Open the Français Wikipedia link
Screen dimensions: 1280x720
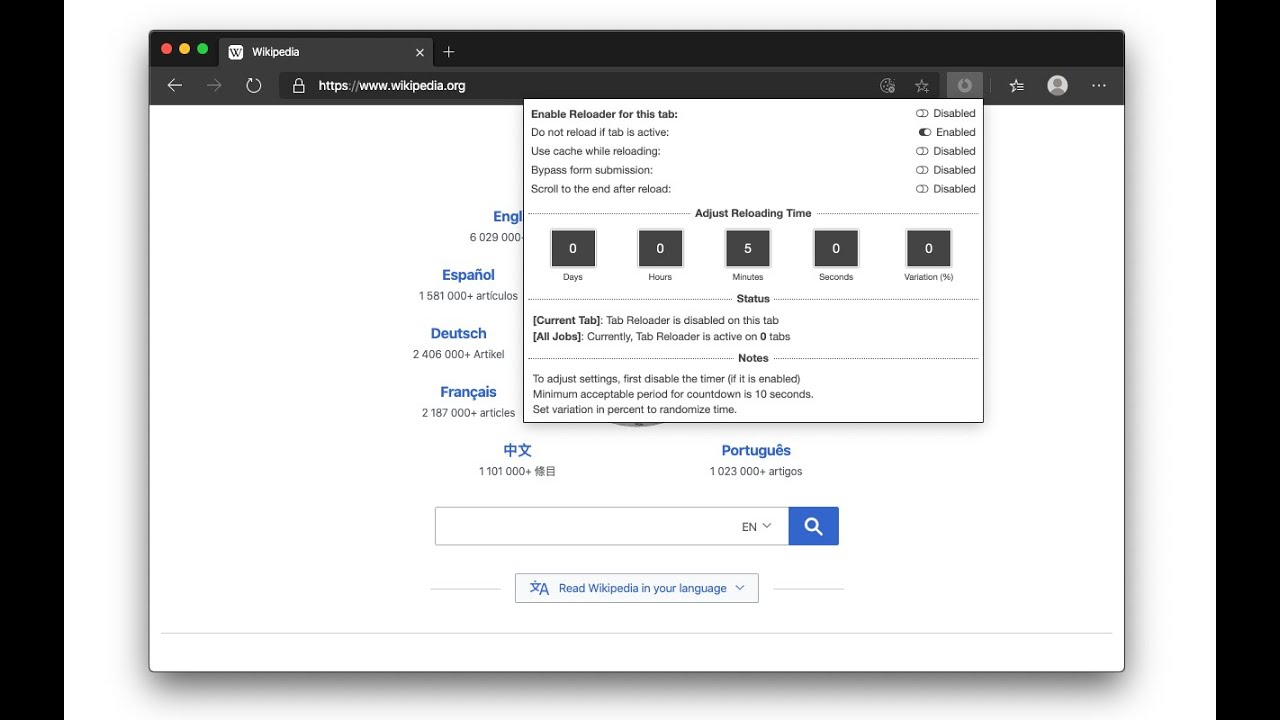(x=468, y=392)
